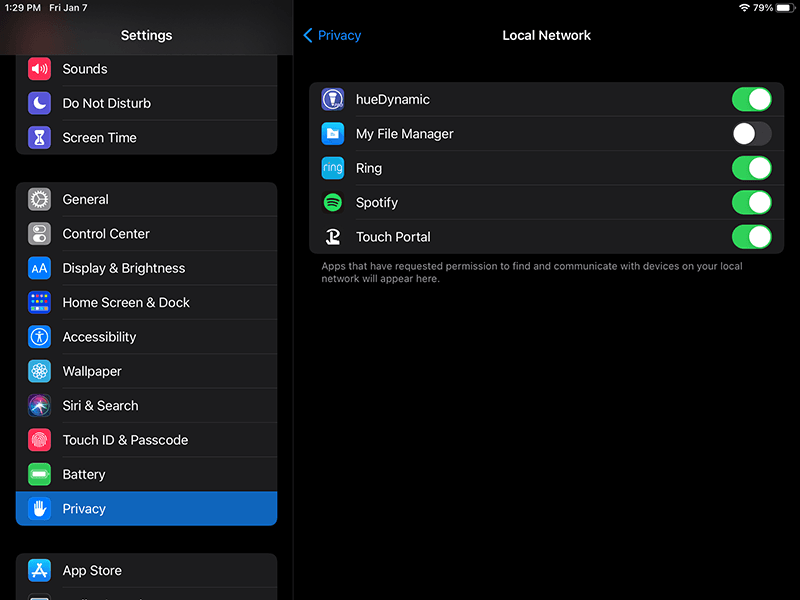
Task: Go to Home Screen & Dock
Action: point(146,303)
